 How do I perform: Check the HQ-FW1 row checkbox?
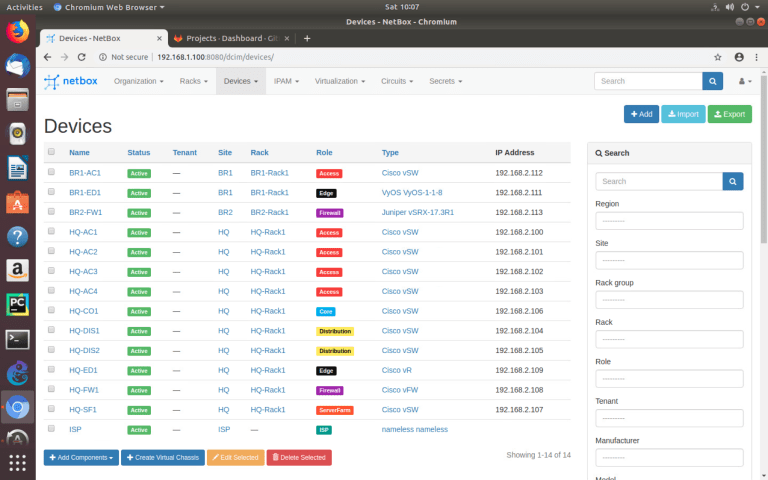[51, 389]
